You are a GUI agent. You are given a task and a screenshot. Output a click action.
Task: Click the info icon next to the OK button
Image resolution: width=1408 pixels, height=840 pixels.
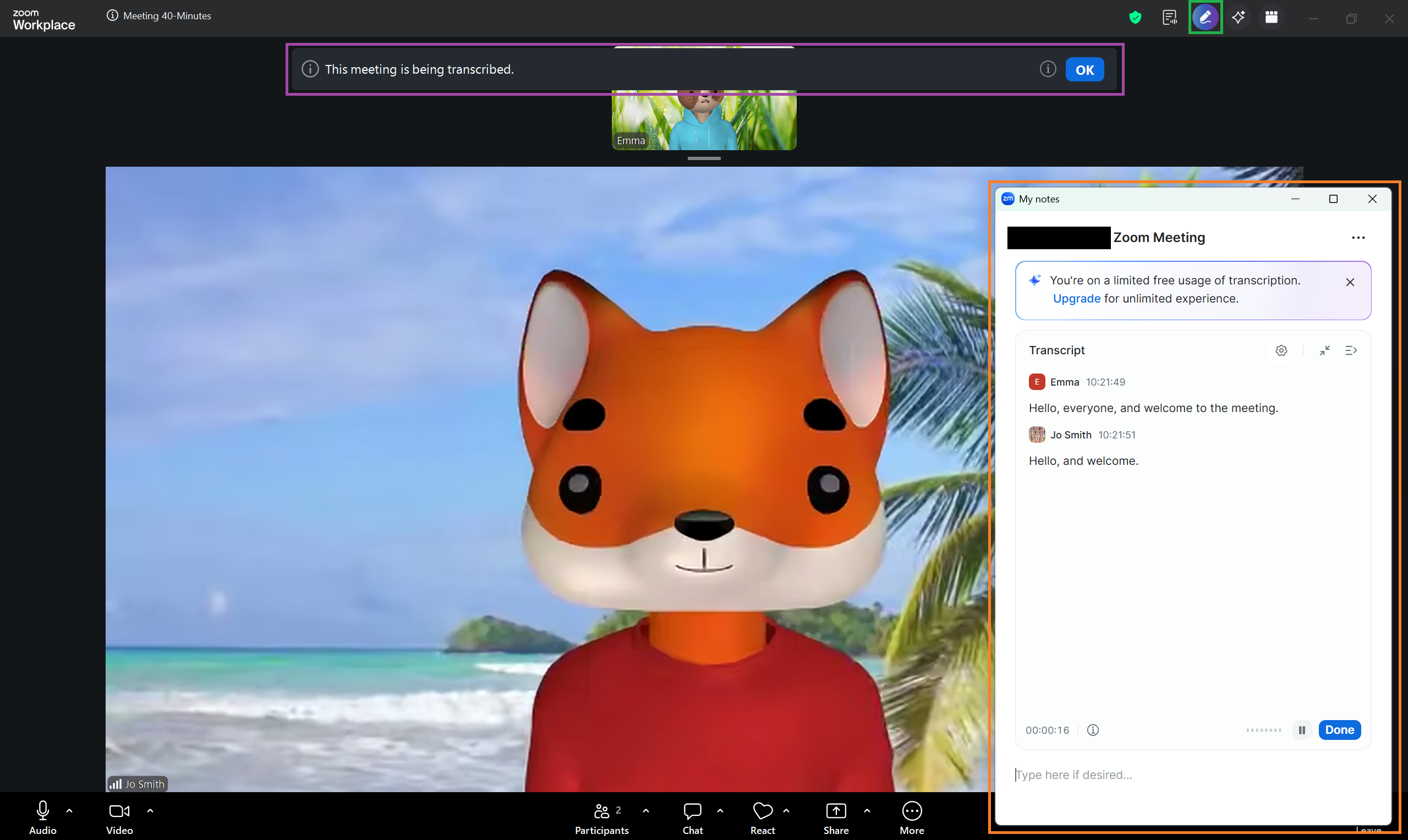pos(1048,69)
